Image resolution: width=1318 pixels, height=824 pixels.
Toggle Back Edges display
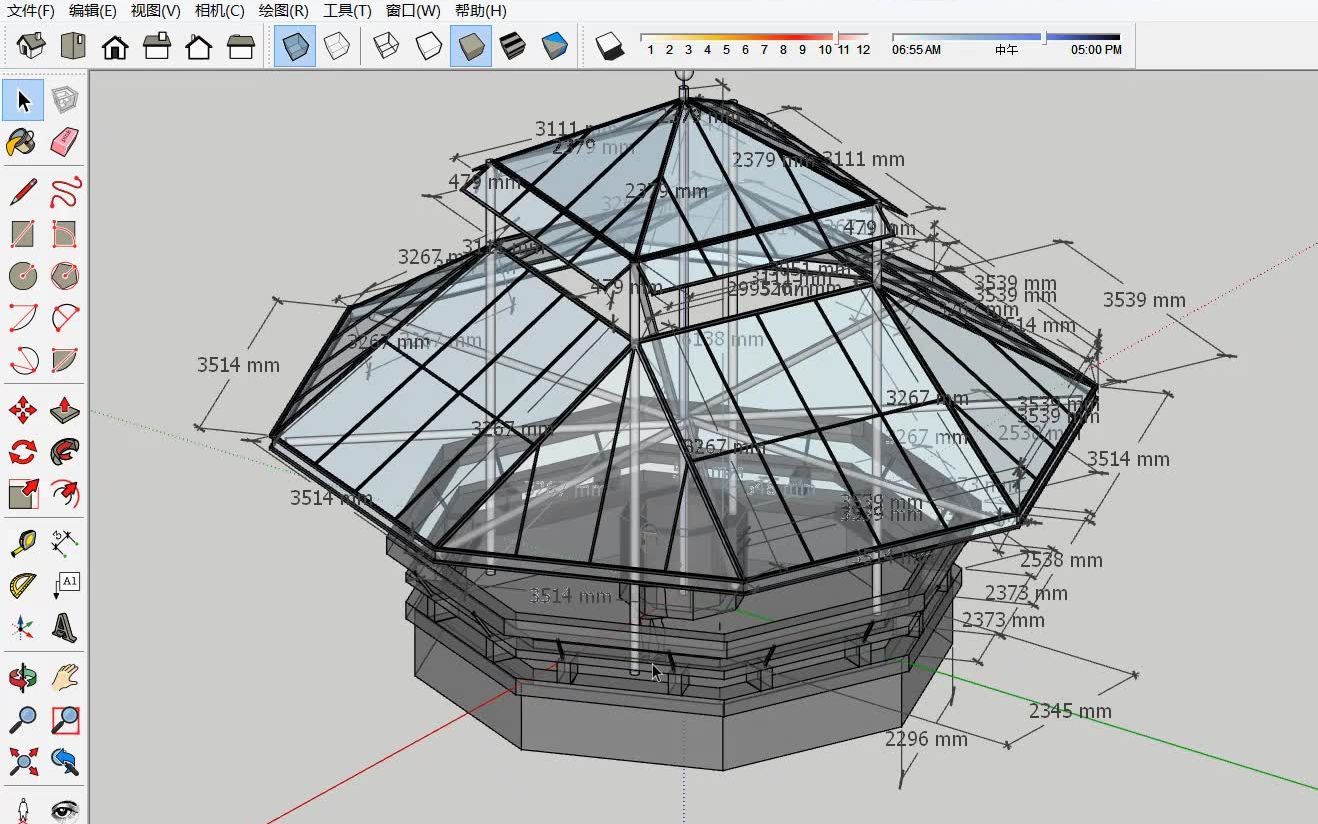(337, 46)
